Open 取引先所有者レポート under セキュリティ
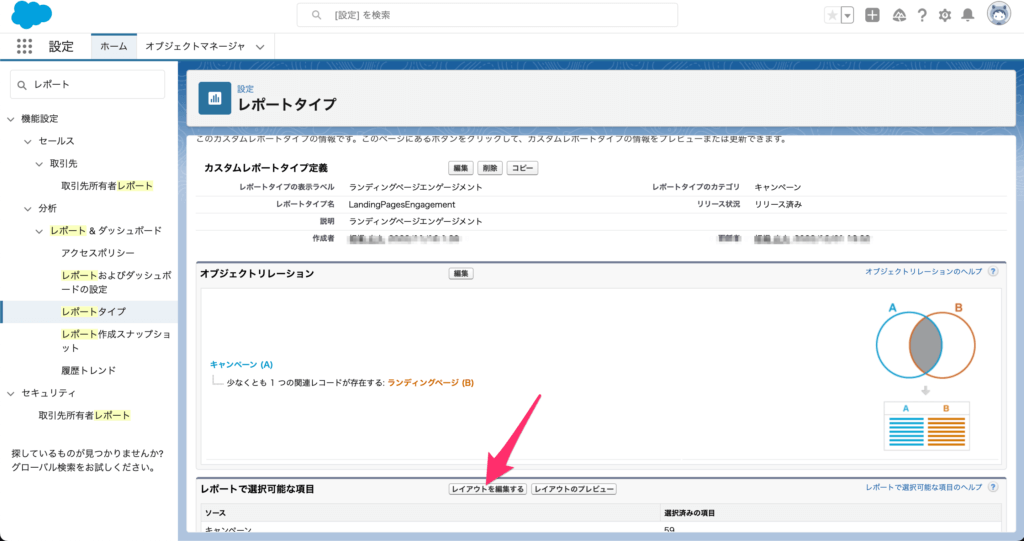The height and width of the screenshot is (541, 1024). click(84, 416)
